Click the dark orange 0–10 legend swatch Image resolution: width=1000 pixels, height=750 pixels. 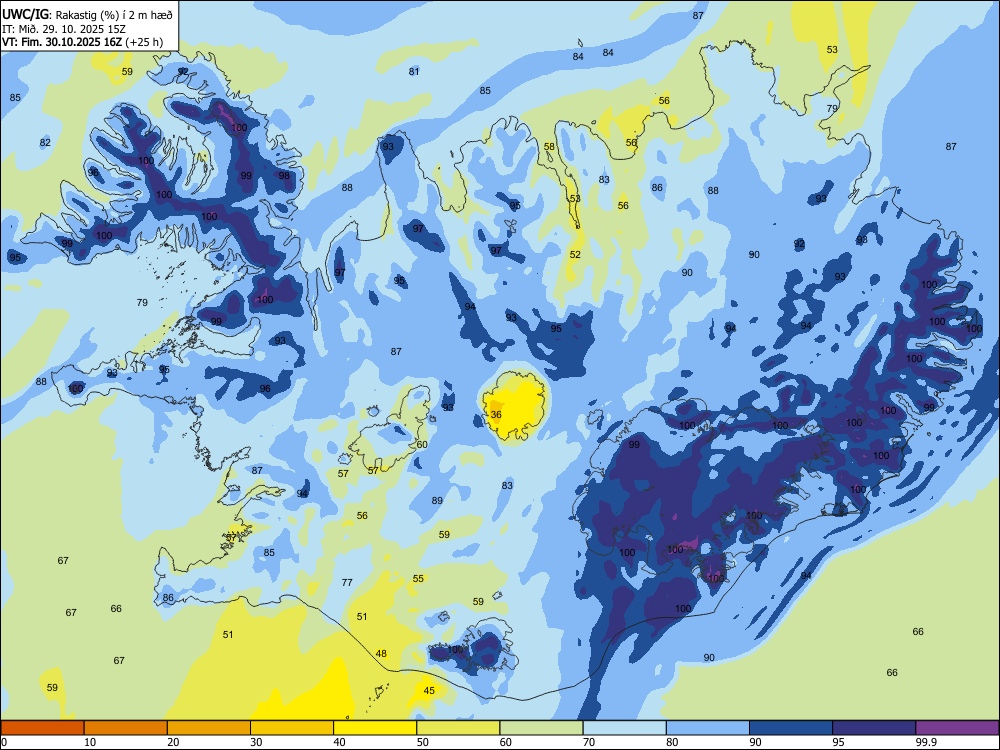(43, 728)
